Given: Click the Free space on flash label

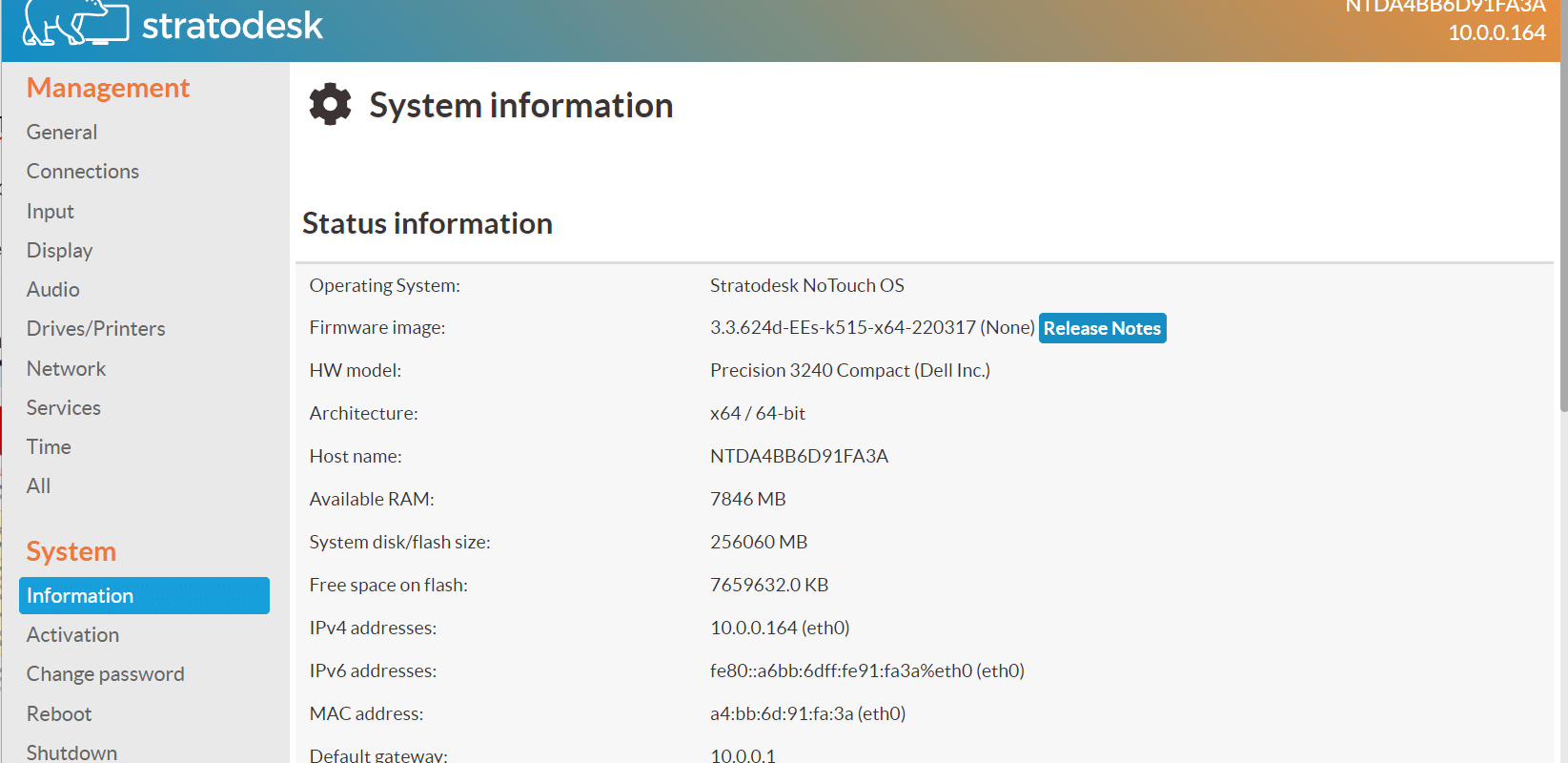Looking at the screenshot, I should click(x=389, y=585).
